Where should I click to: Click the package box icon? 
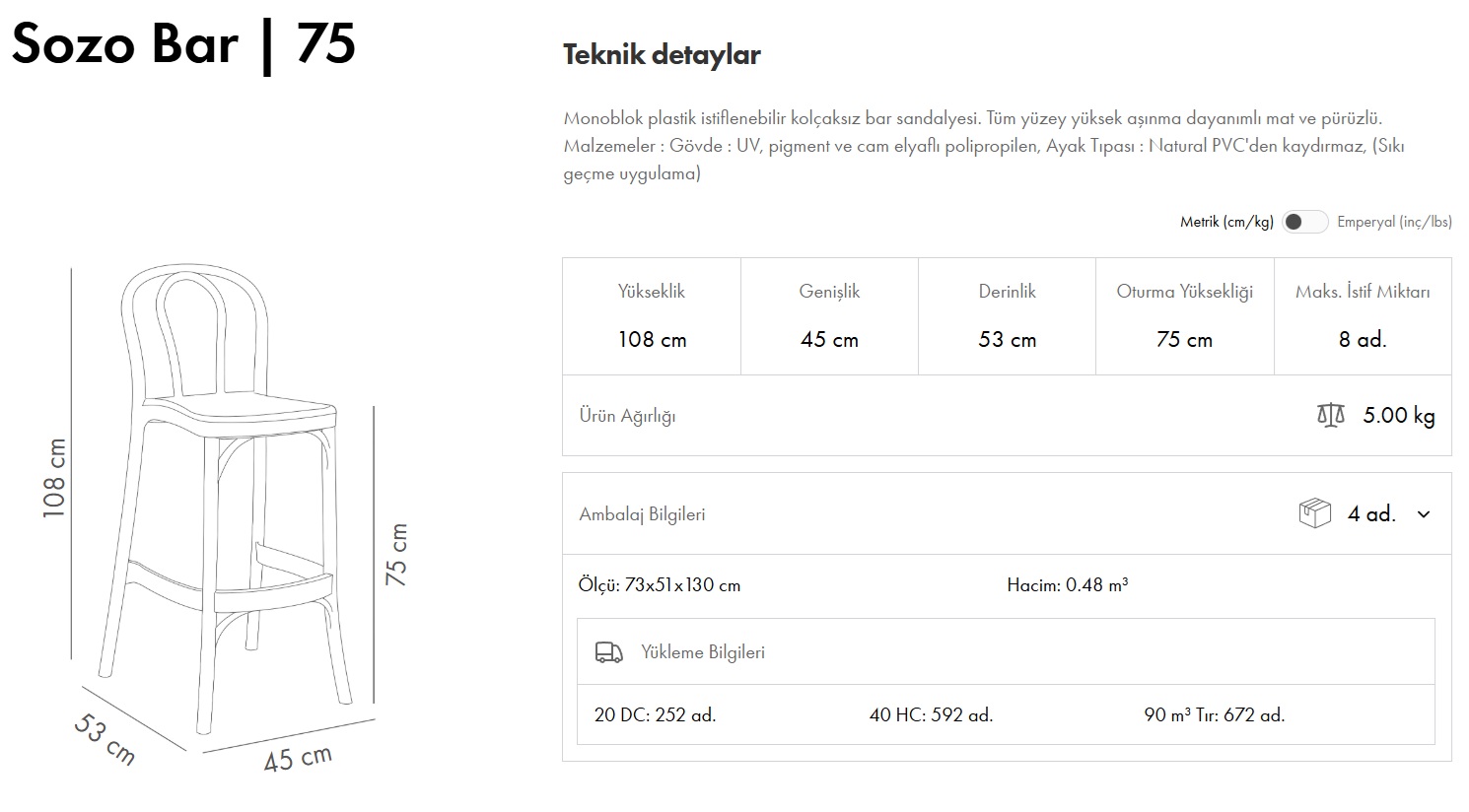[1314, 513]
